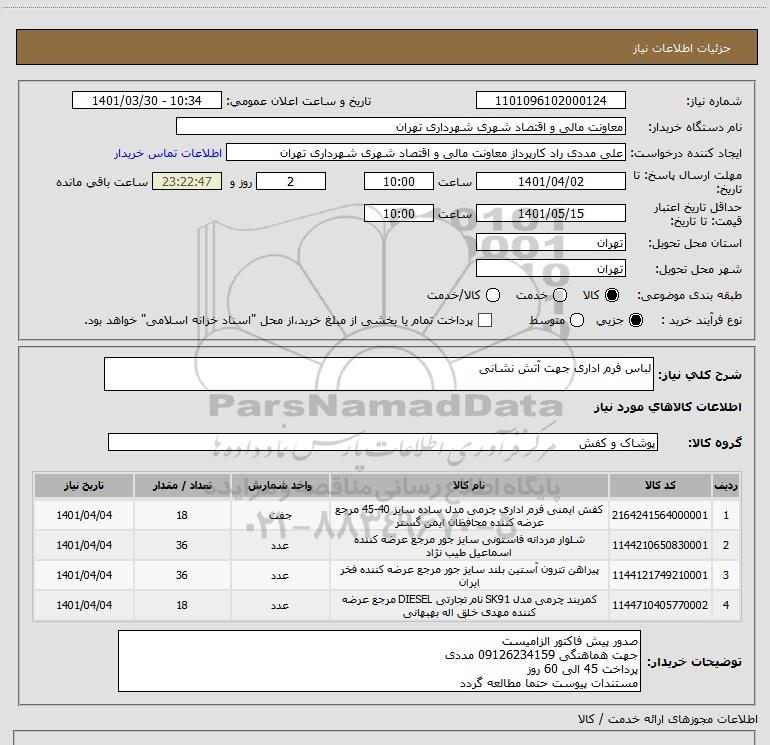Click the remaining time countdown 23:22:47
The width and height of the screenshot is (770, 745).
[187, 182]
